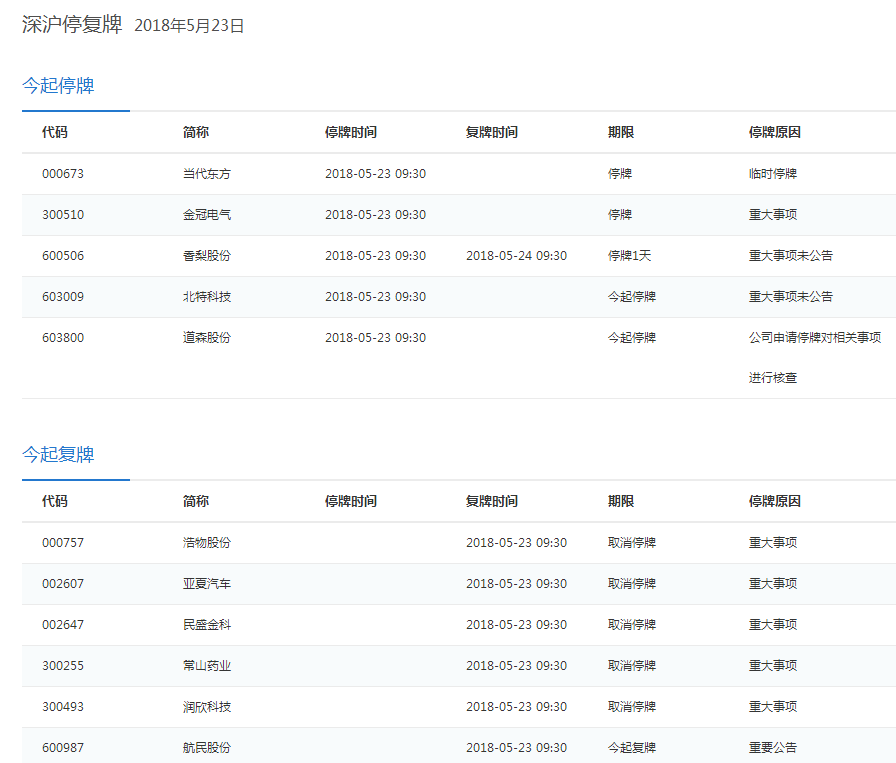Open the 道森股份 stock name
896x763 pixels.
206,338
